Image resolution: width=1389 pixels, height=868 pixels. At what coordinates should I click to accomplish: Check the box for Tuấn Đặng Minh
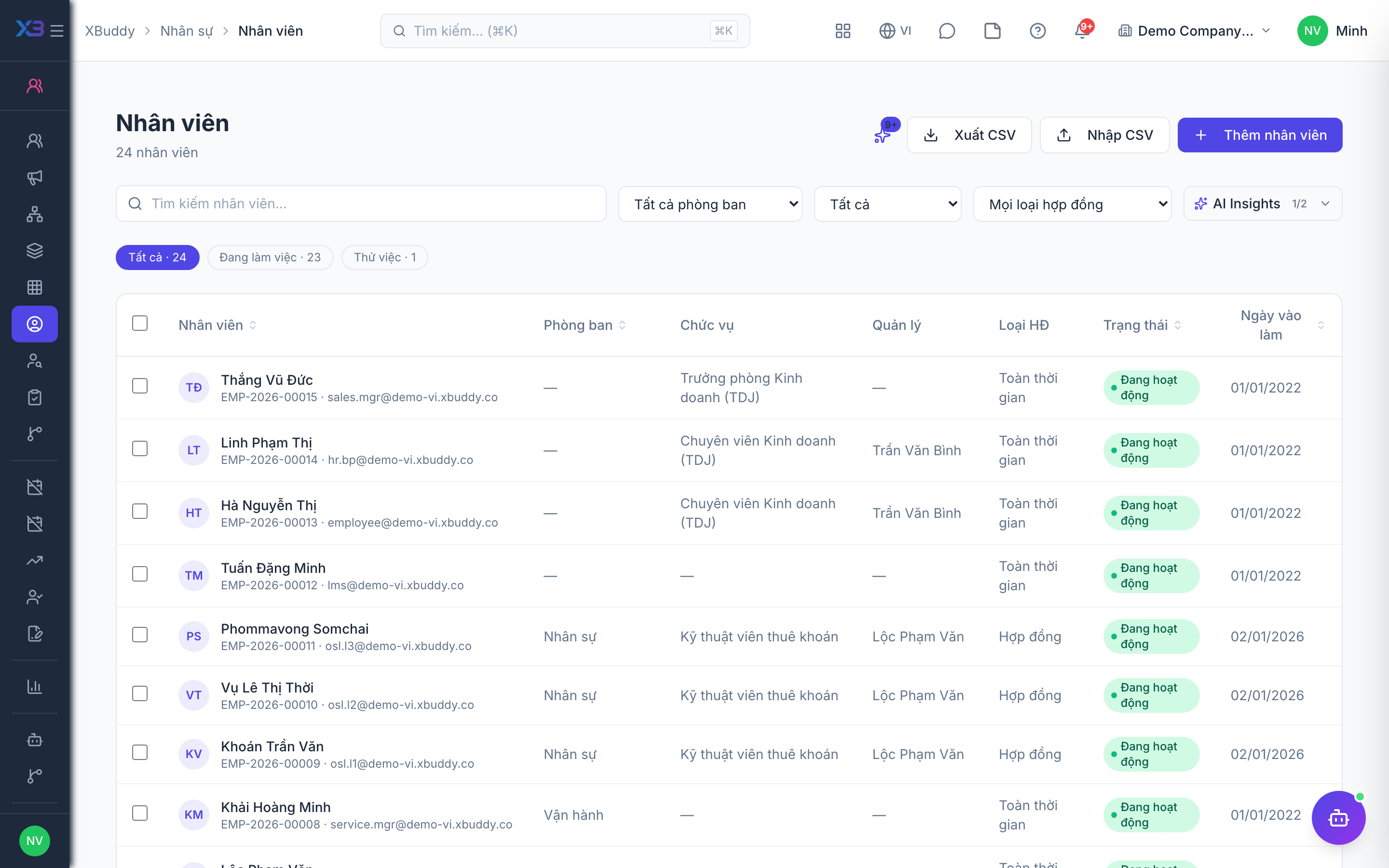click(x=140, y=574)
